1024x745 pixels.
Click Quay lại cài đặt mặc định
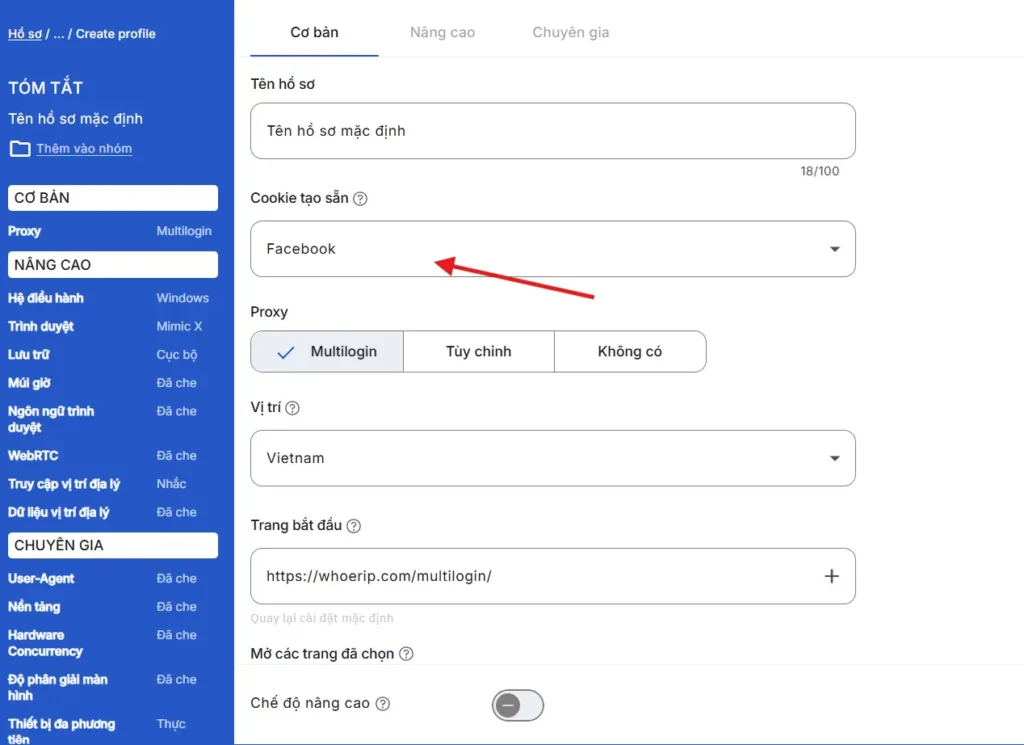coord(322,618)
